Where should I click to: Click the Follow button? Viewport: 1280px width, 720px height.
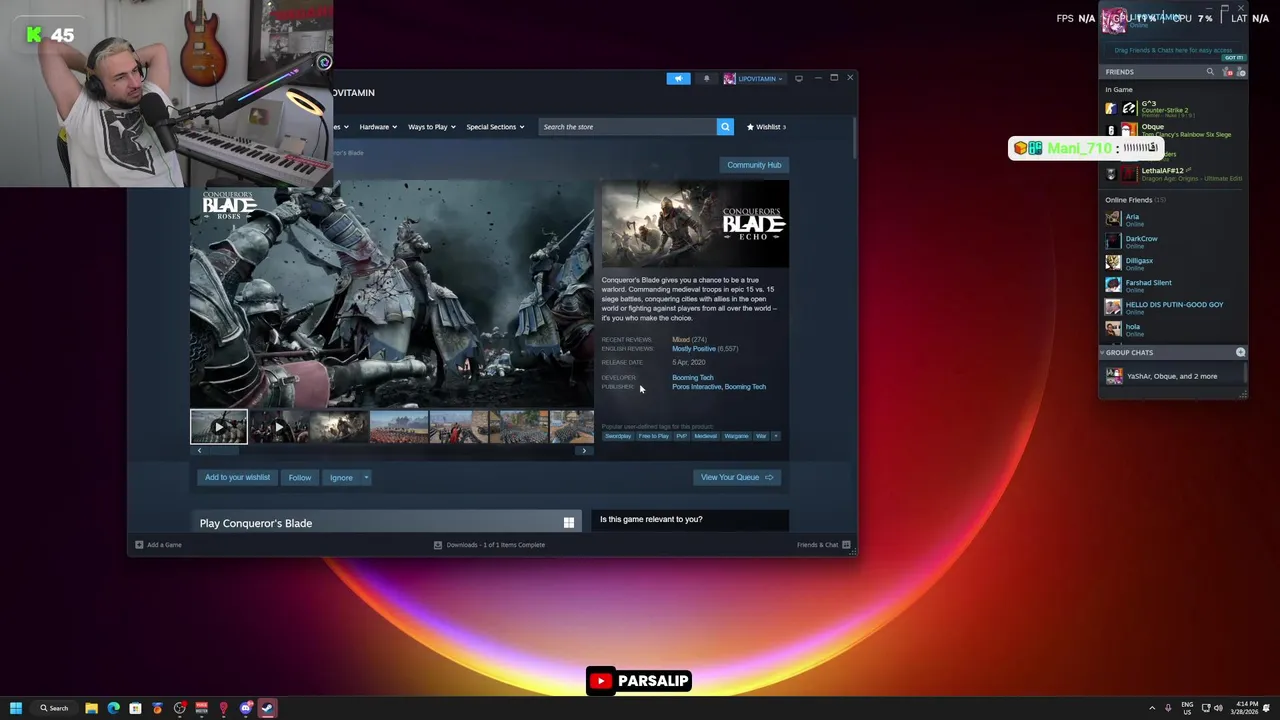300,477
